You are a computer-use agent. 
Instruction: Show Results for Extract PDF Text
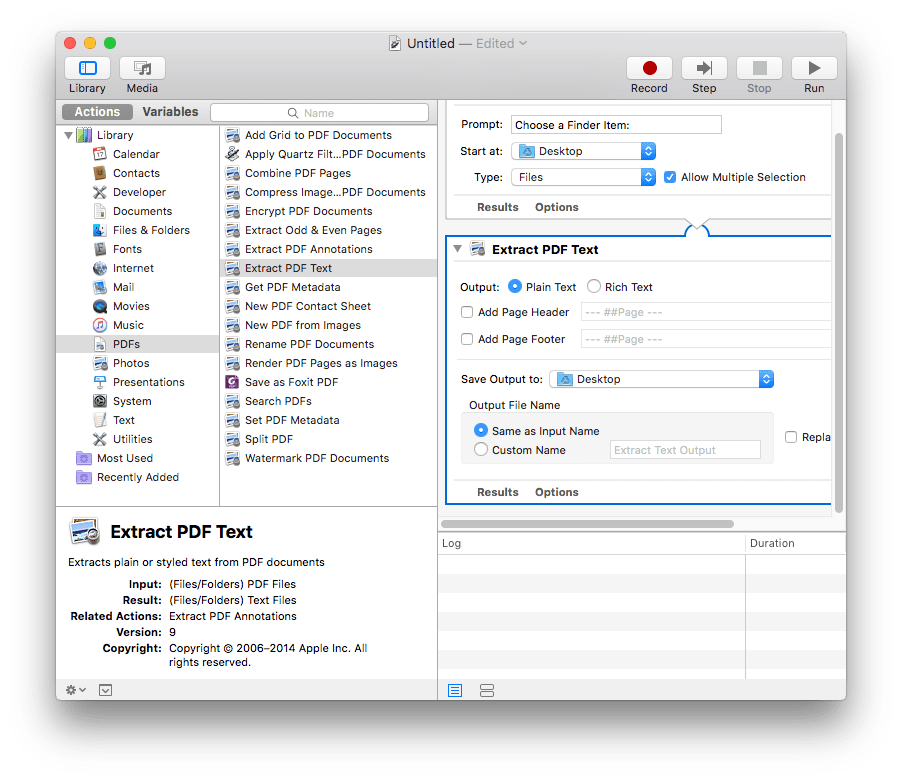(x=497, y=491)
